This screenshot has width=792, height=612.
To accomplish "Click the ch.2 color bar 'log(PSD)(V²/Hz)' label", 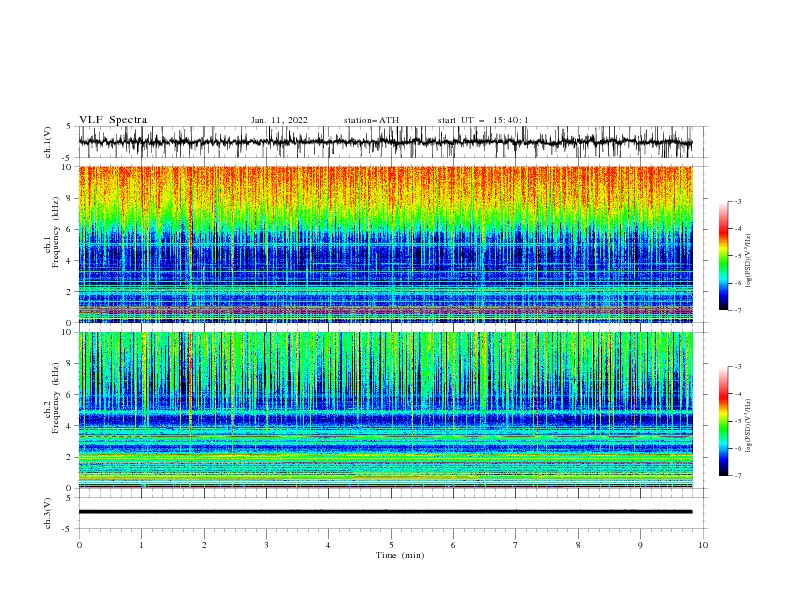I will (x=748, y=425).
